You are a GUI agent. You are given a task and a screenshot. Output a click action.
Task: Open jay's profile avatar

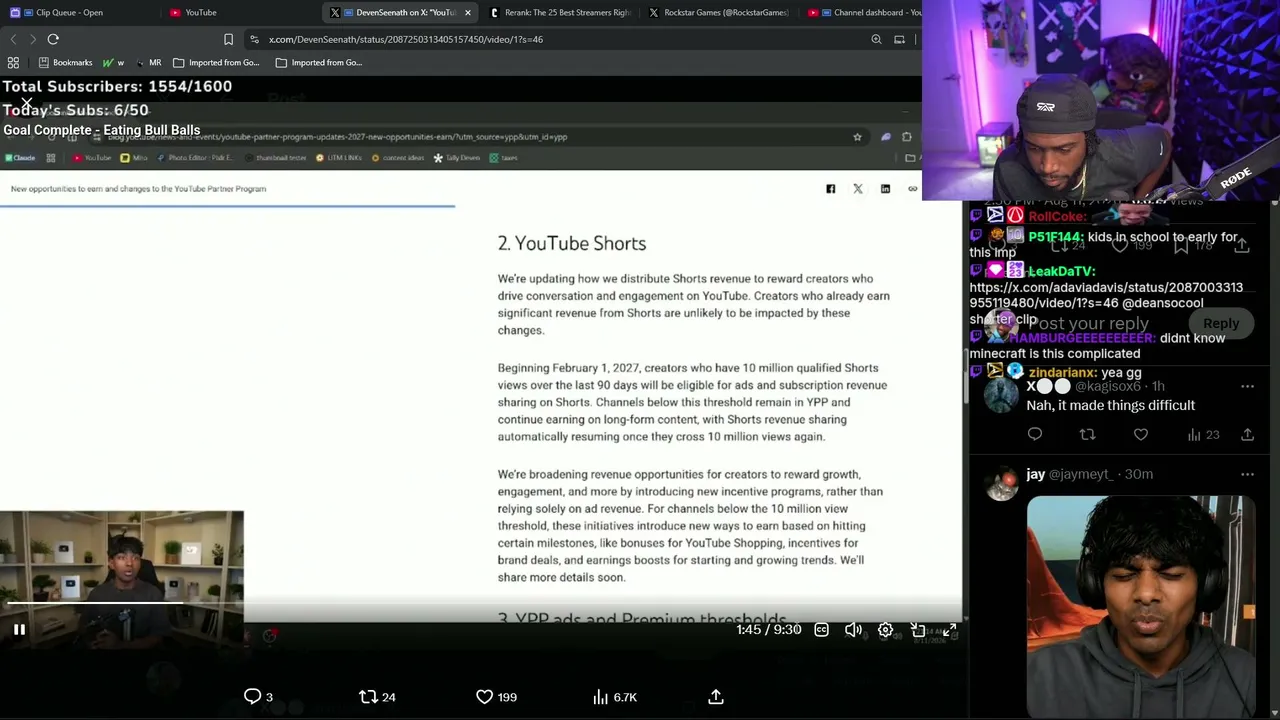pyautogui.click(x=1001, y=483)
